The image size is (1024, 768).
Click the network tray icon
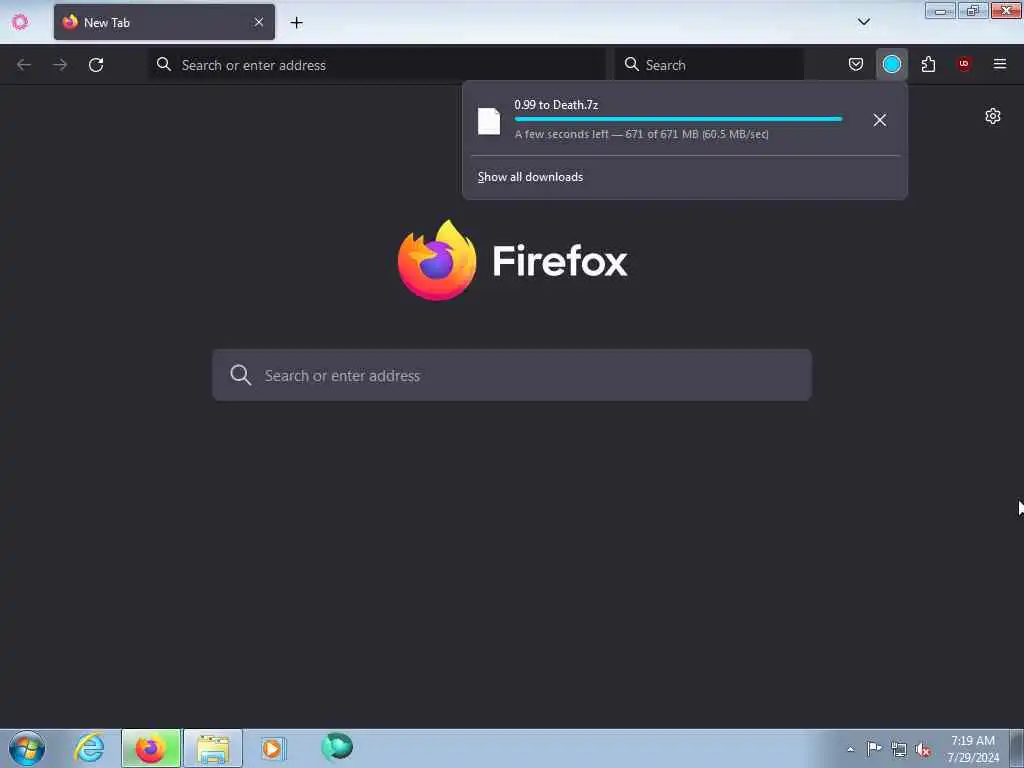tap(899, 750)
